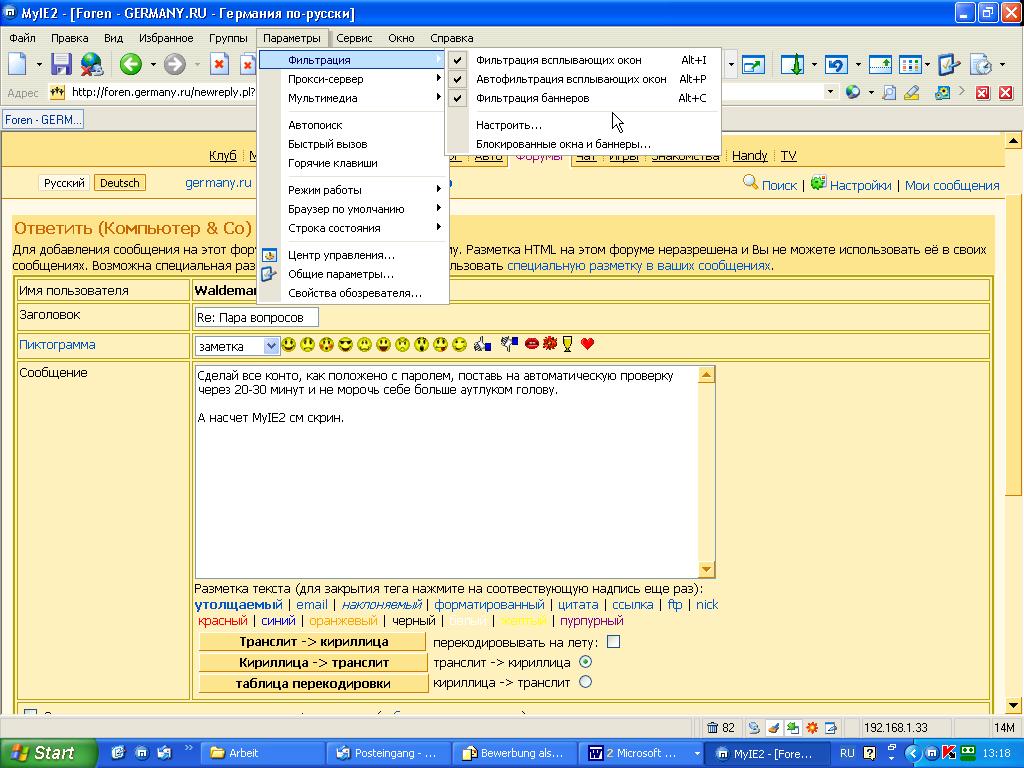The height and width of the screenshot is (768, 1024).
Task: Click the clock history toolbar icon
Action: [x=981, y=65]
